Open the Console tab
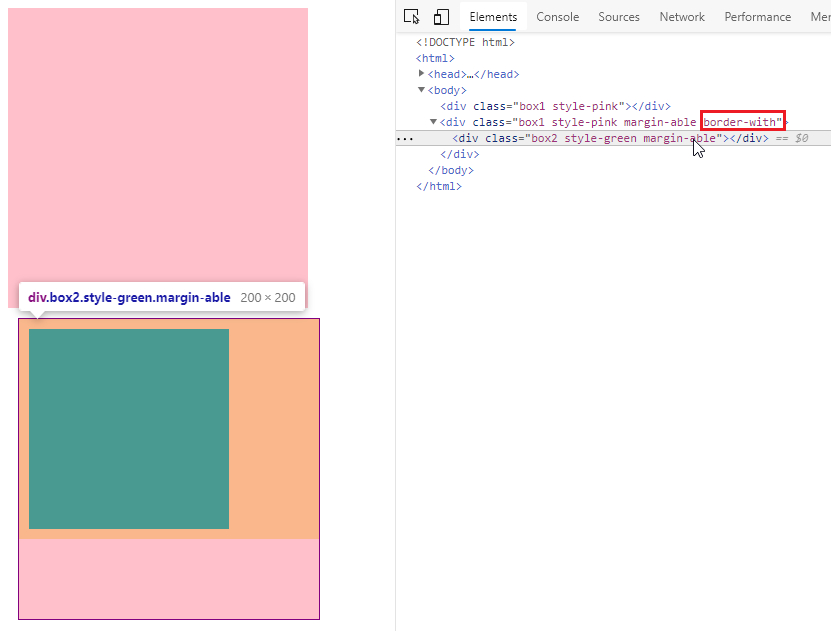The height and width of the screenshot is (631, 831). point(558,17)
